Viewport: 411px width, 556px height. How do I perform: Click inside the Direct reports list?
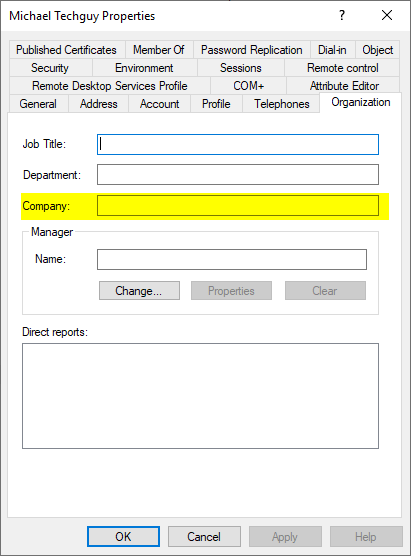tap(200, 396)
